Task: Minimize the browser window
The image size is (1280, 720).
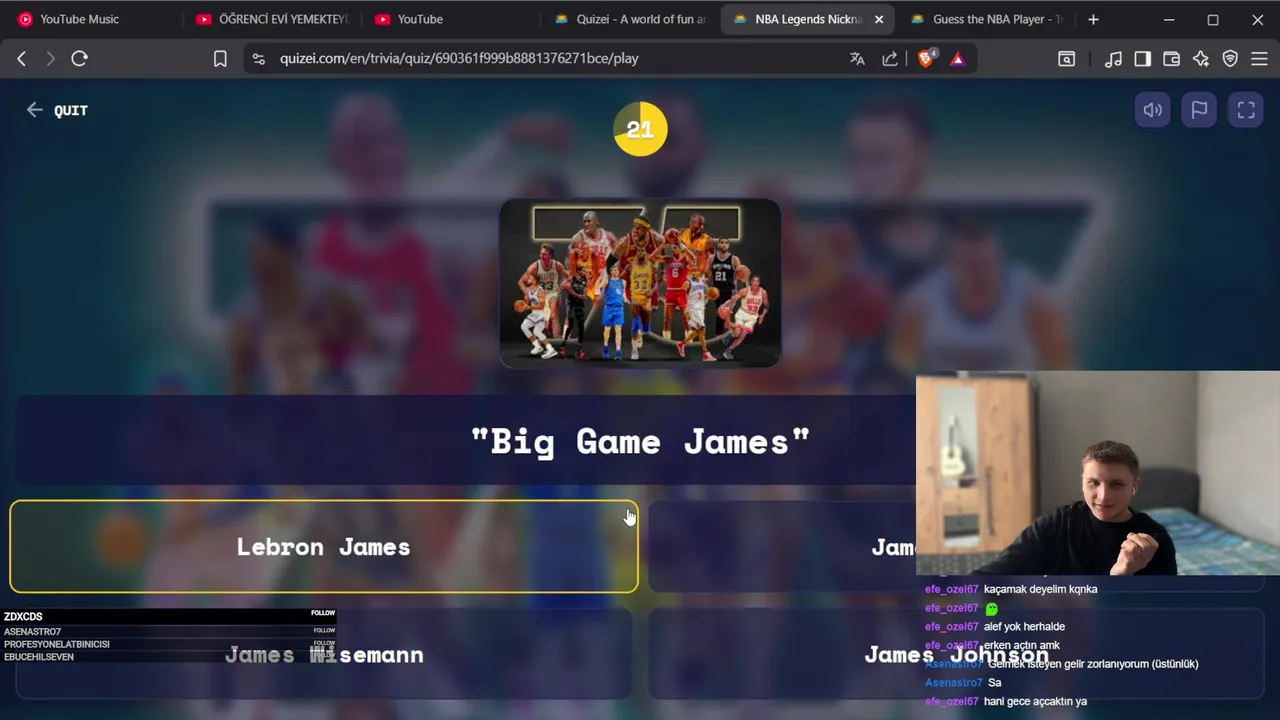Action: (1169, 19)
